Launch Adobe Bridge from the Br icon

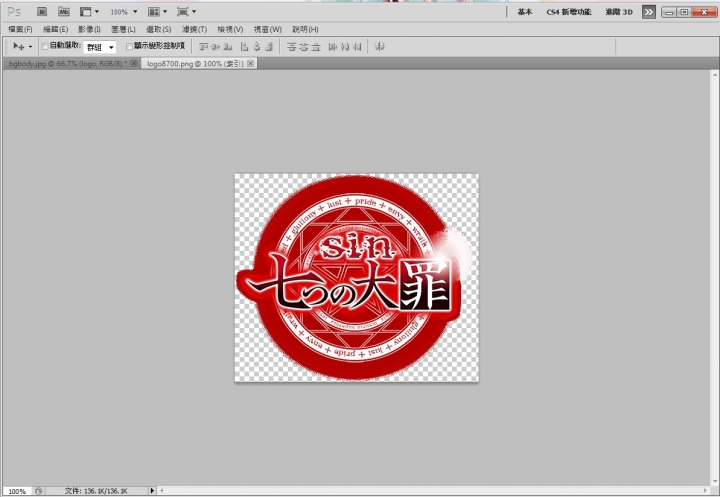[42, 11]
